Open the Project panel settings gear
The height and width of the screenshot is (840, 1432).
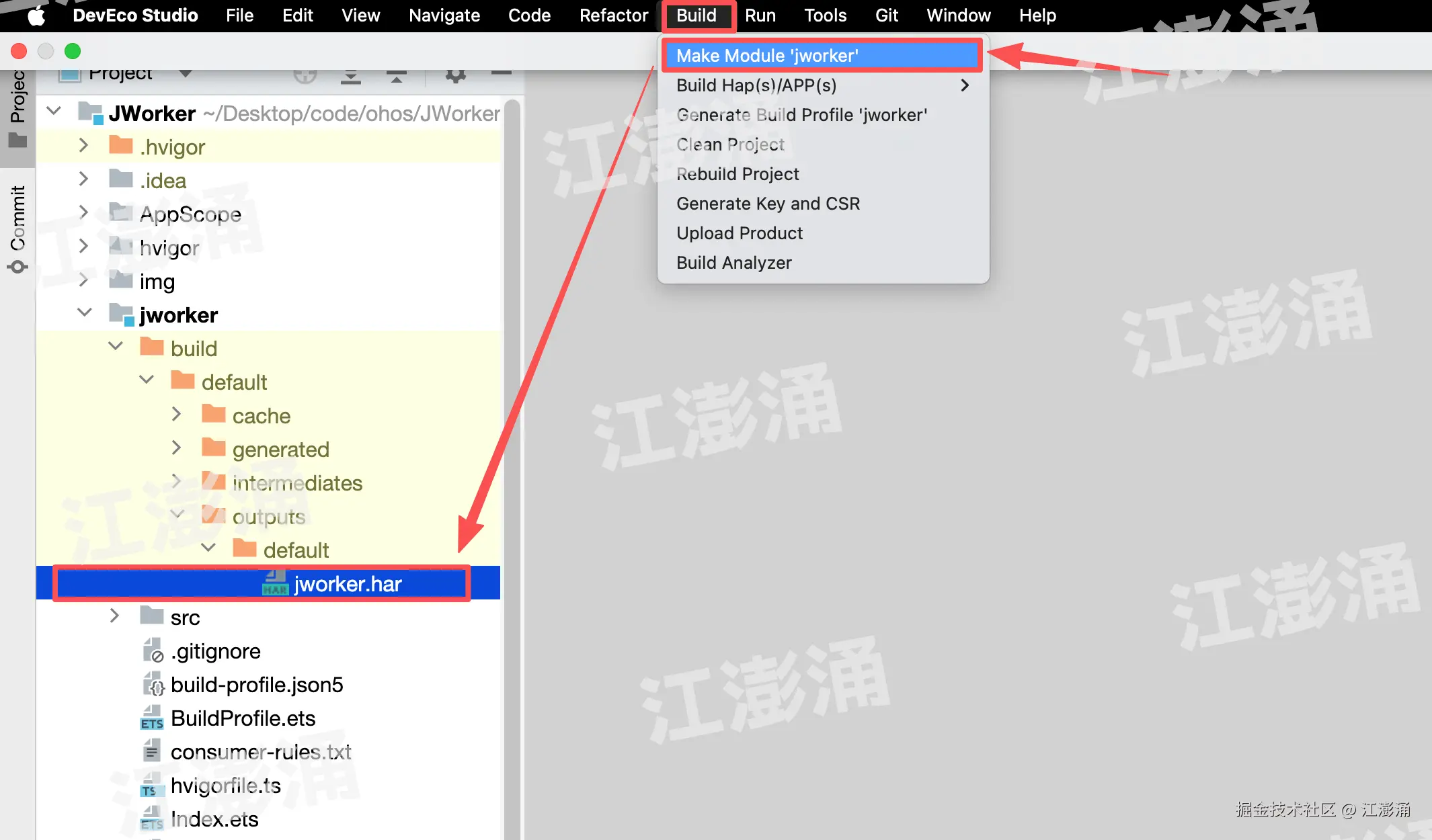click(455, 75)
